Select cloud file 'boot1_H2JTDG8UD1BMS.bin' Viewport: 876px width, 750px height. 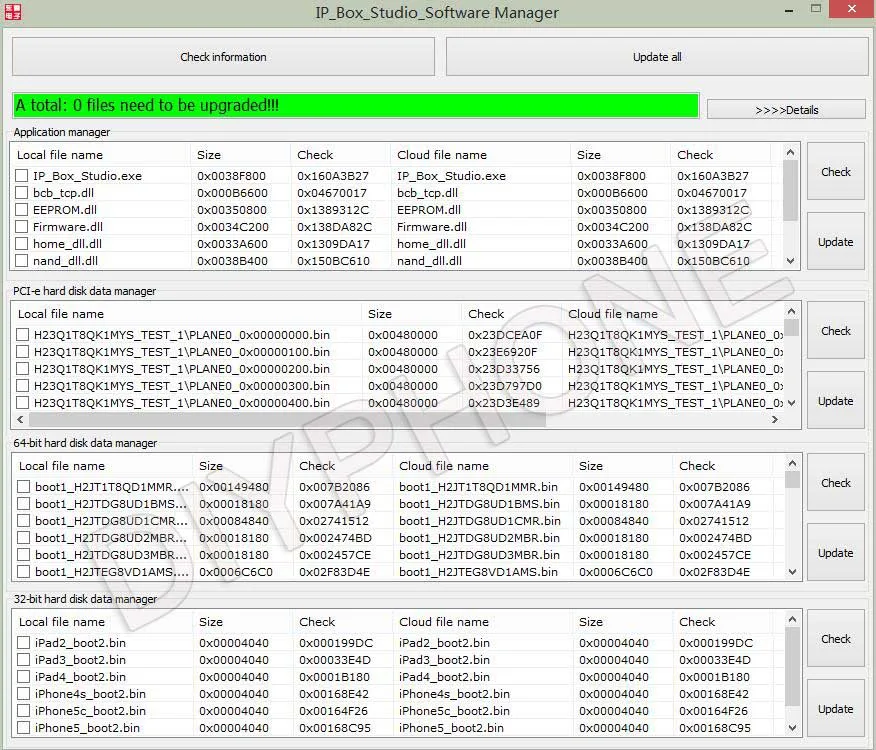point(479,504)
